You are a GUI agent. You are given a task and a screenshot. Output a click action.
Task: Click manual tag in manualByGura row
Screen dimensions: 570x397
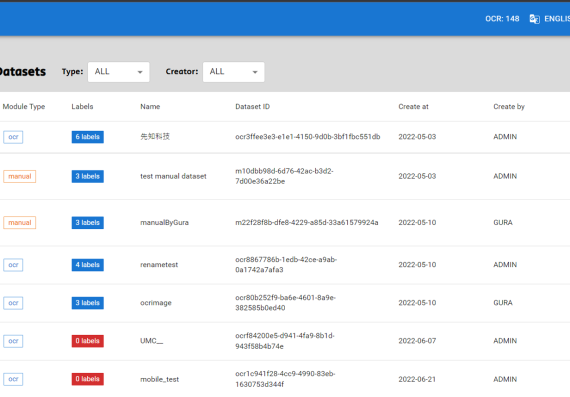pos(20,222)
